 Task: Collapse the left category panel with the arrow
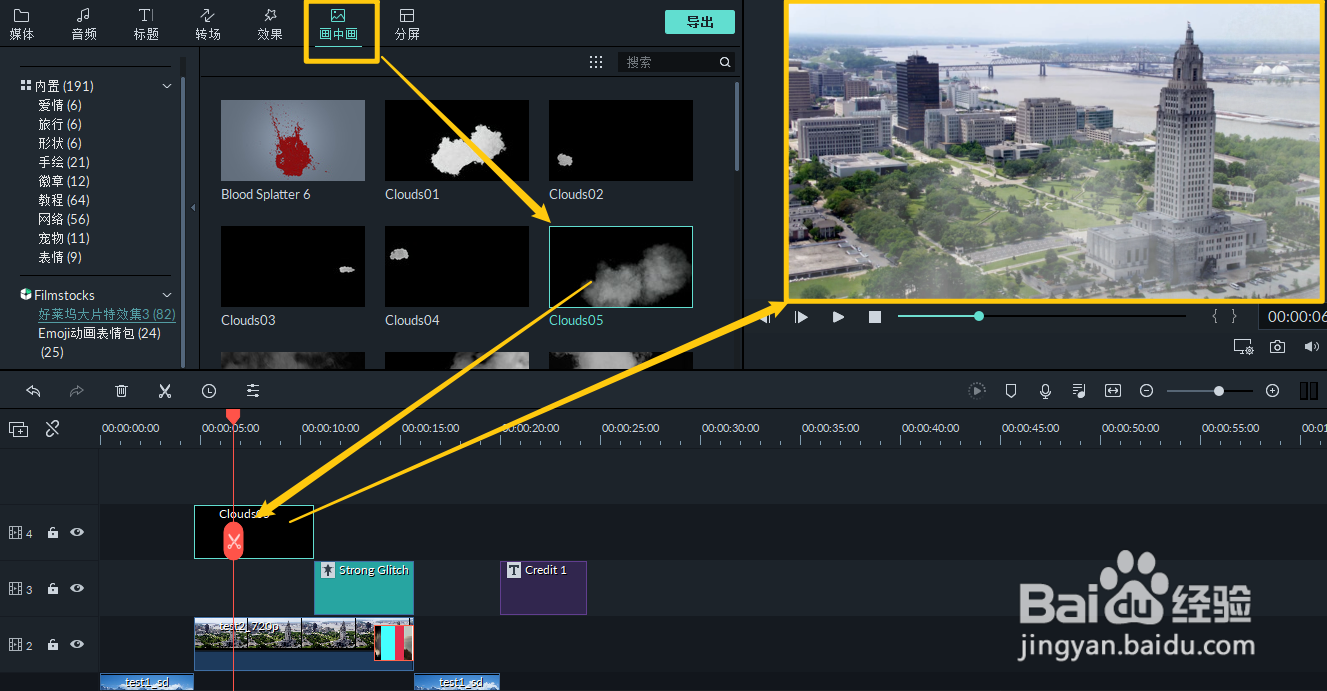coord(193,208)
